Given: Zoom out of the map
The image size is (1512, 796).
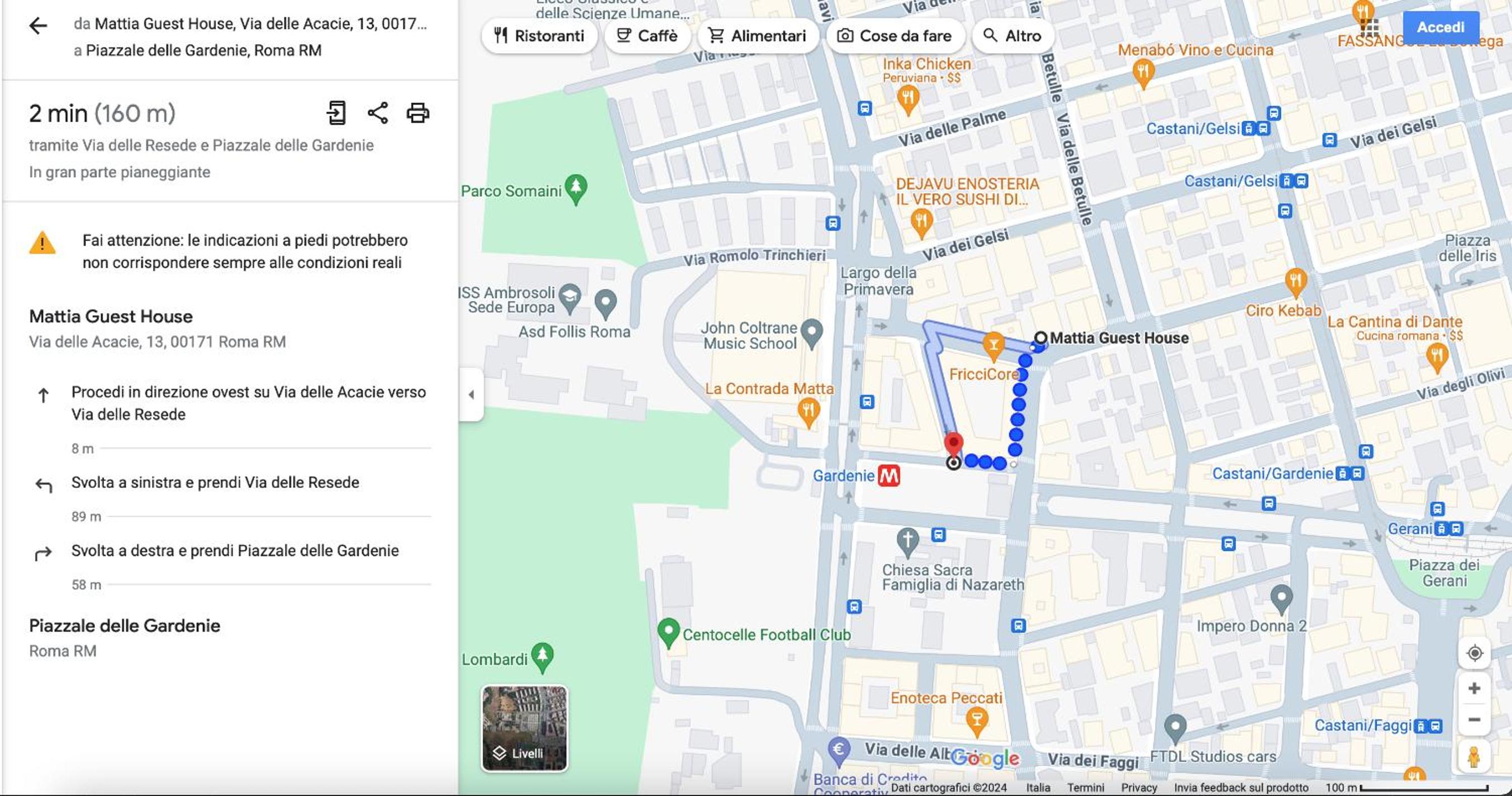Looking at the screenshot, I should click(1475, 719).
